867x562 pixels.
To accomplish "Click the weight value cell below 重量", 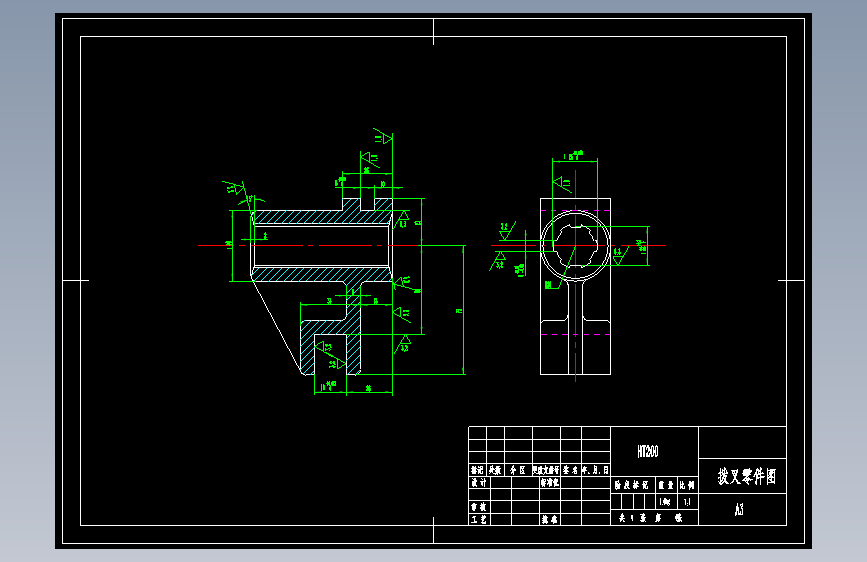I will (666, 502).
